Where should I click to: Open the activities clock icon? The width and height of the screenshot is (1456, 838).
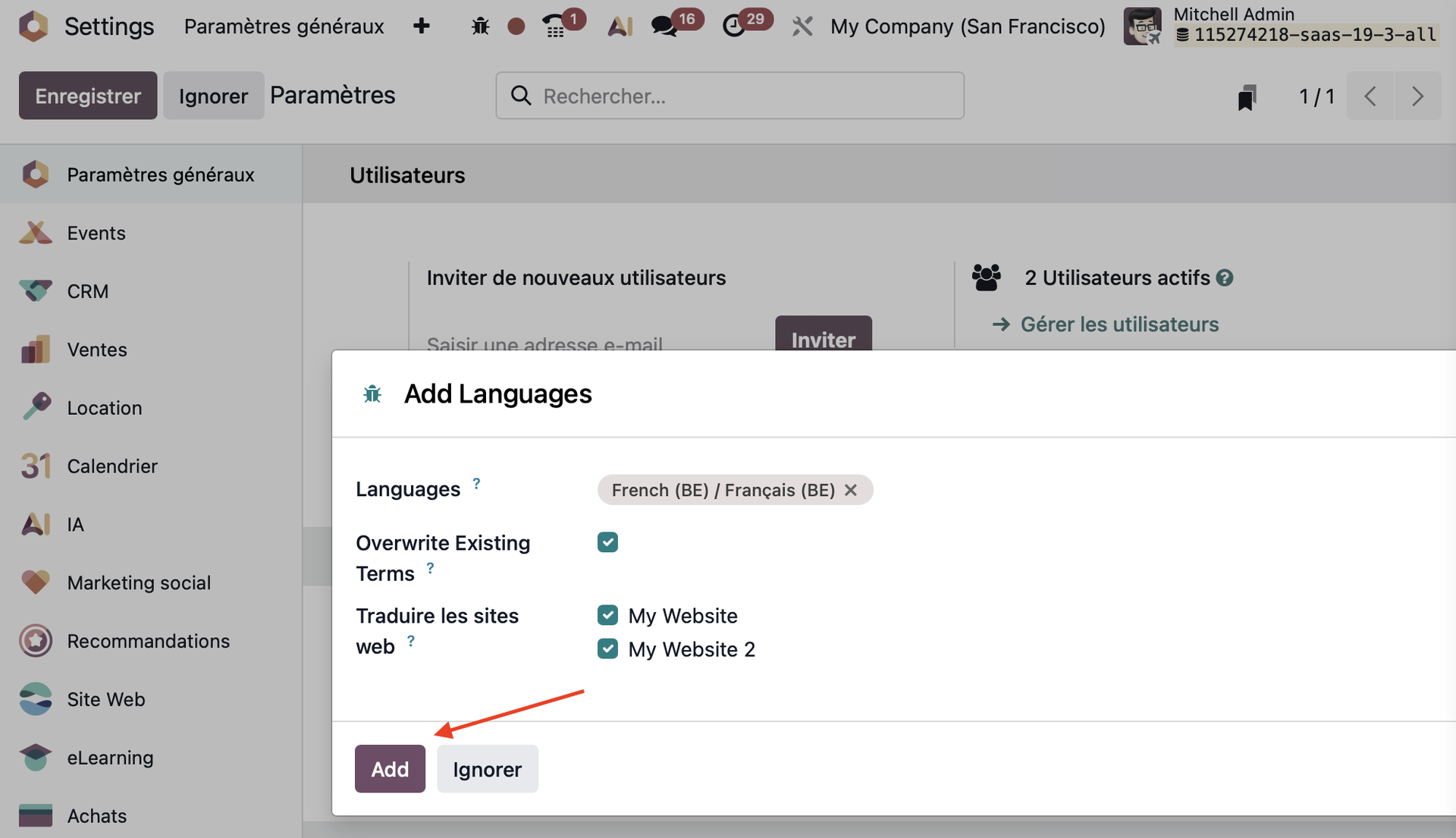733,27
